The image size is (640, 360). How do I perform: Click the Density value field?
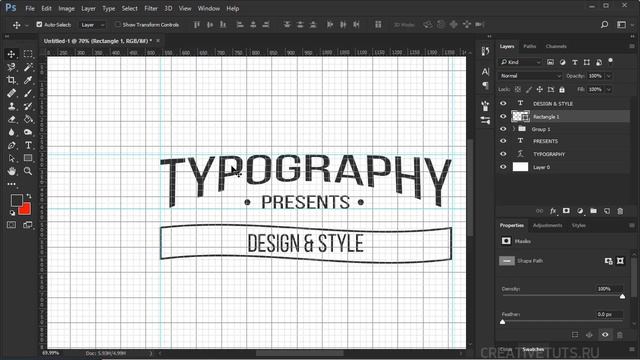click(609, 289)
